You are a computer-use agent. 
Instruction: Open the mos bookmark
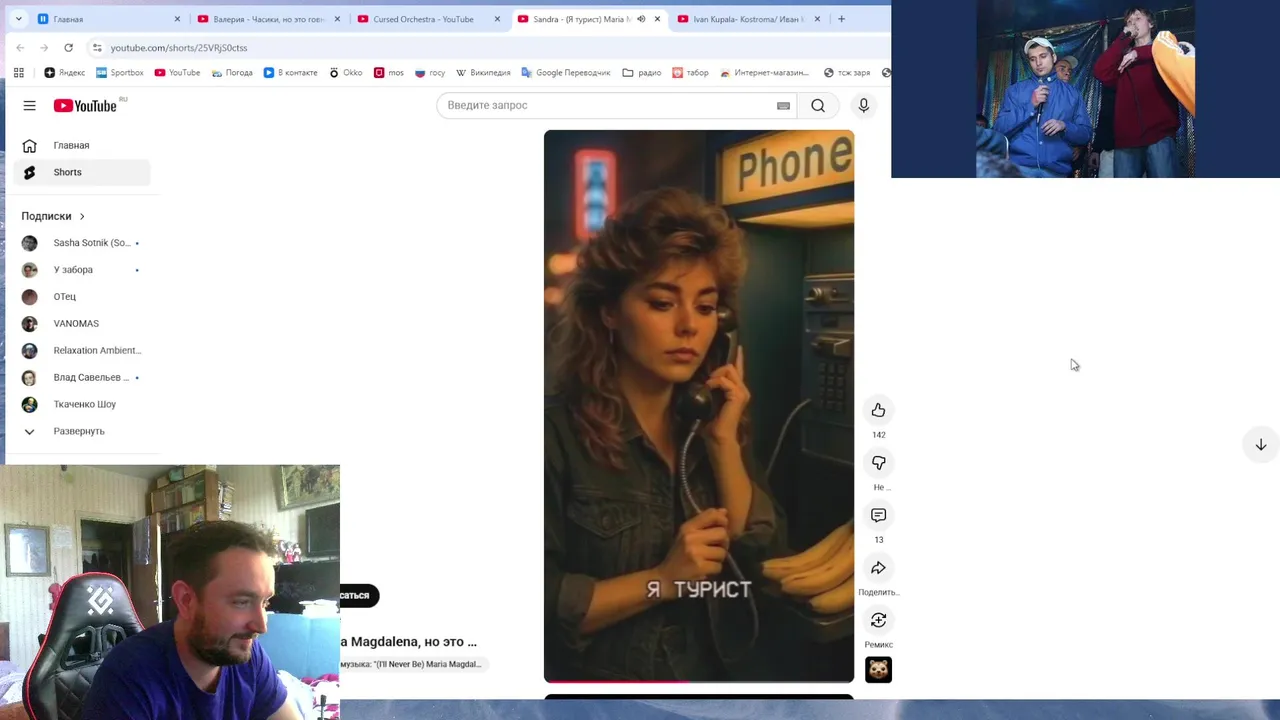coord(388,72)
